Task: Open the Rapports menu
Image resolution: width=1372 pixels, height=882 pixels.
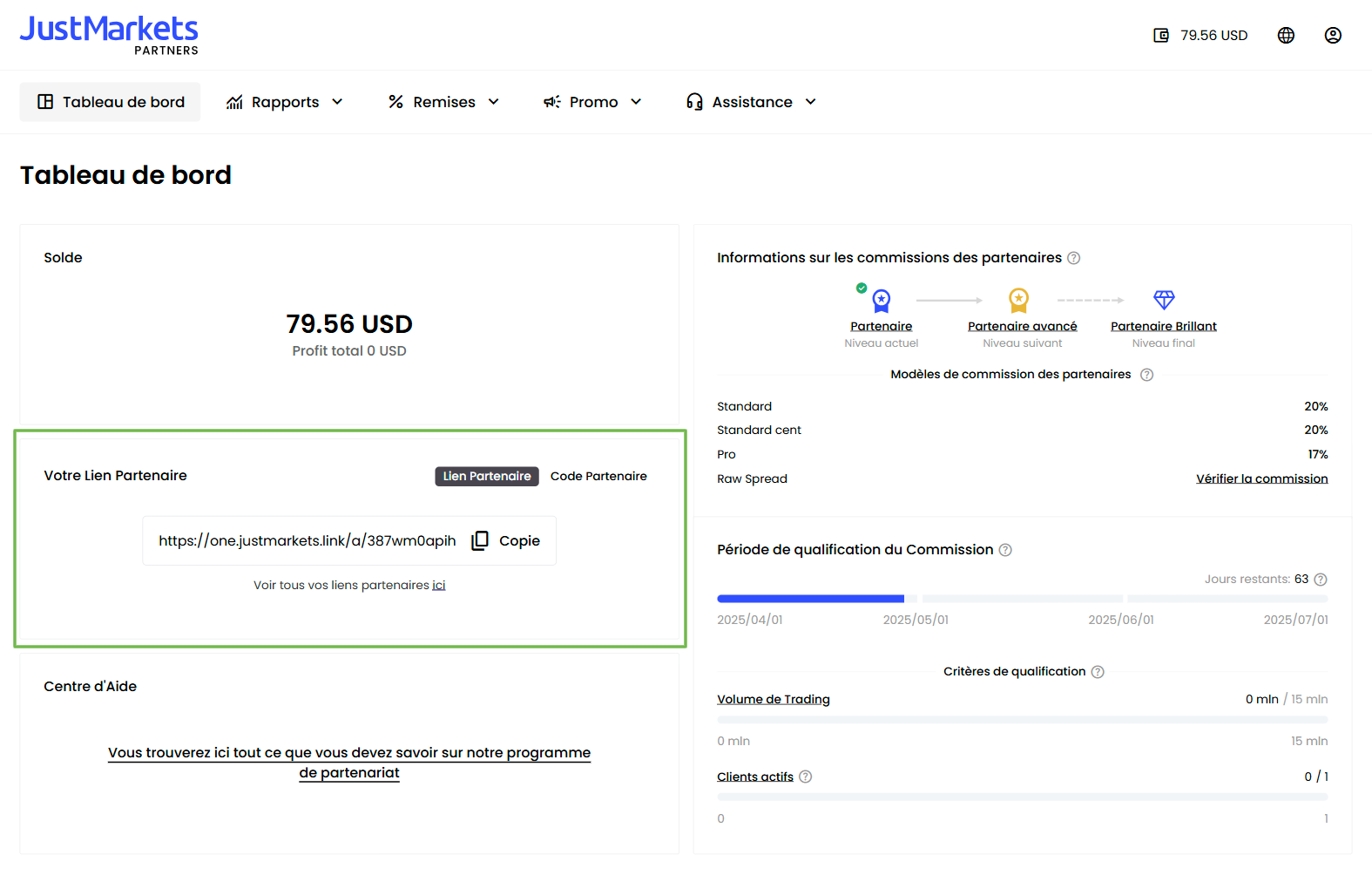Action: (285, 102)
